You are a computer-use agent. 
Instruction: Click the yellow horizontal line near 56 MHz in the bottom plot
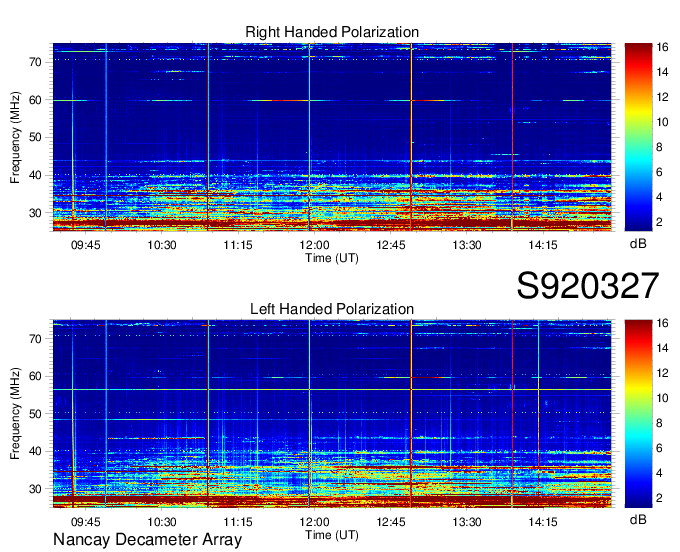click(332, 390)
